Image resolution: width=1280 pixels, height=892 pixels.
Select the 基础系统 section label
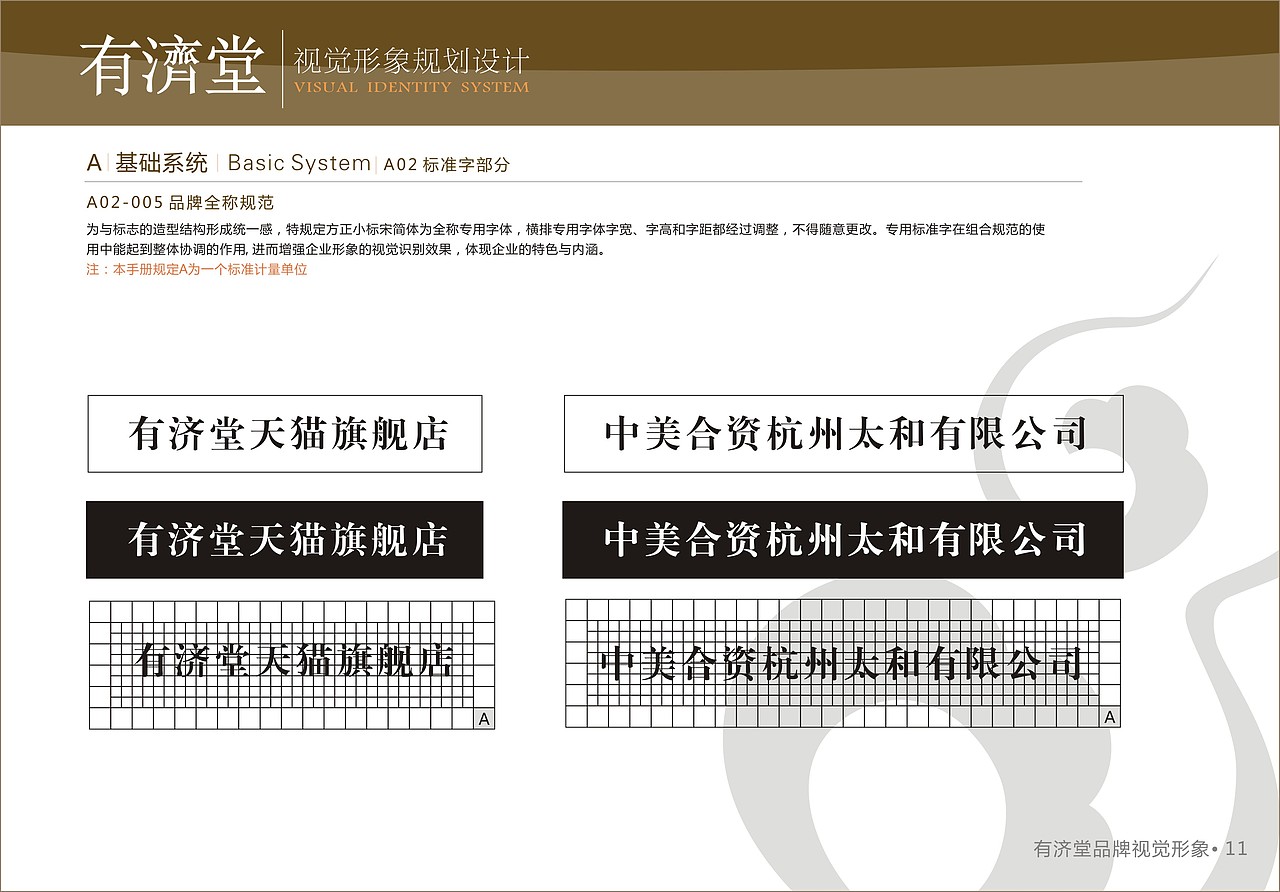[x=162, y=163]
